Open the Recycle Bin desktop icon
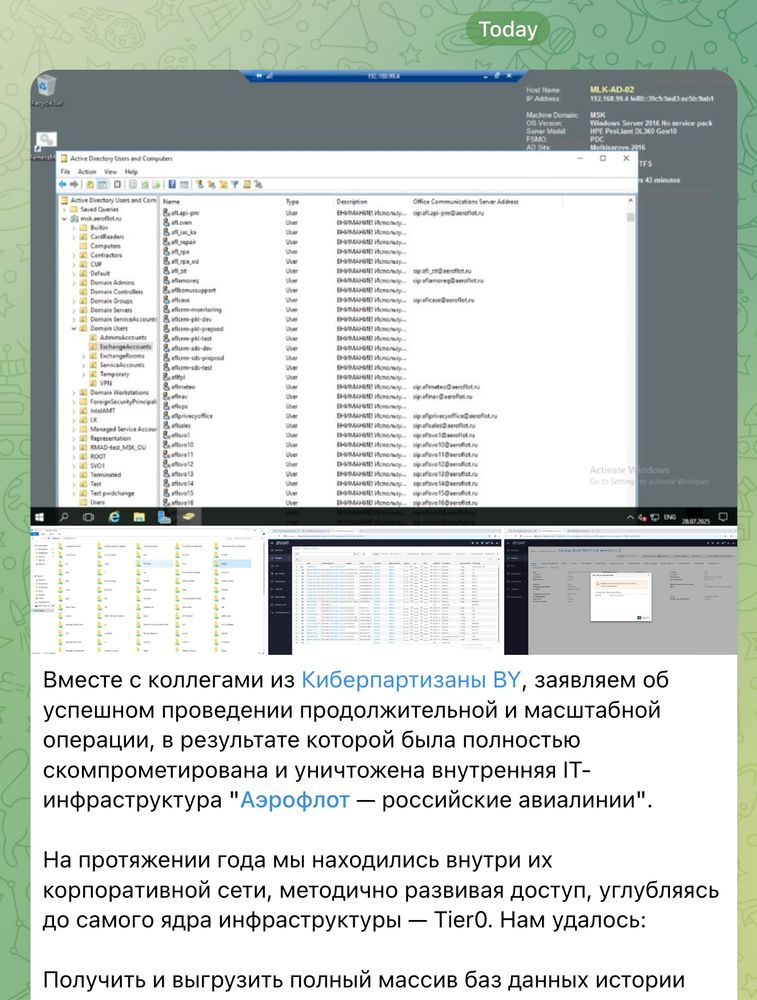The height and width of the screenshot is (1000, 757). point(46,90)
